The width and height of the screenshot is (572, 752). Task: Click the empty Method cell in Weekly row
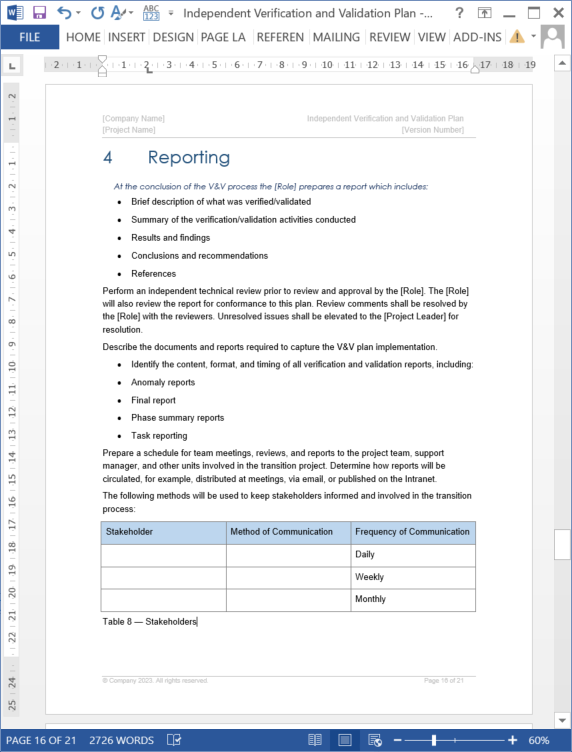[289, 577]
